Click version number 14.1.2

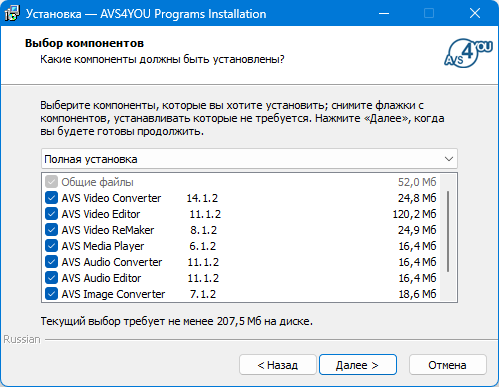202,198
